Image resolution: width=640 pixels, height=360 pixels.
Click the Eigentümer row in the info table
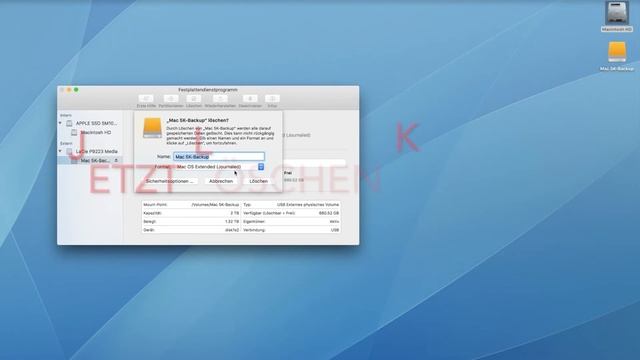pyautogui.click(x=291, y=222)
